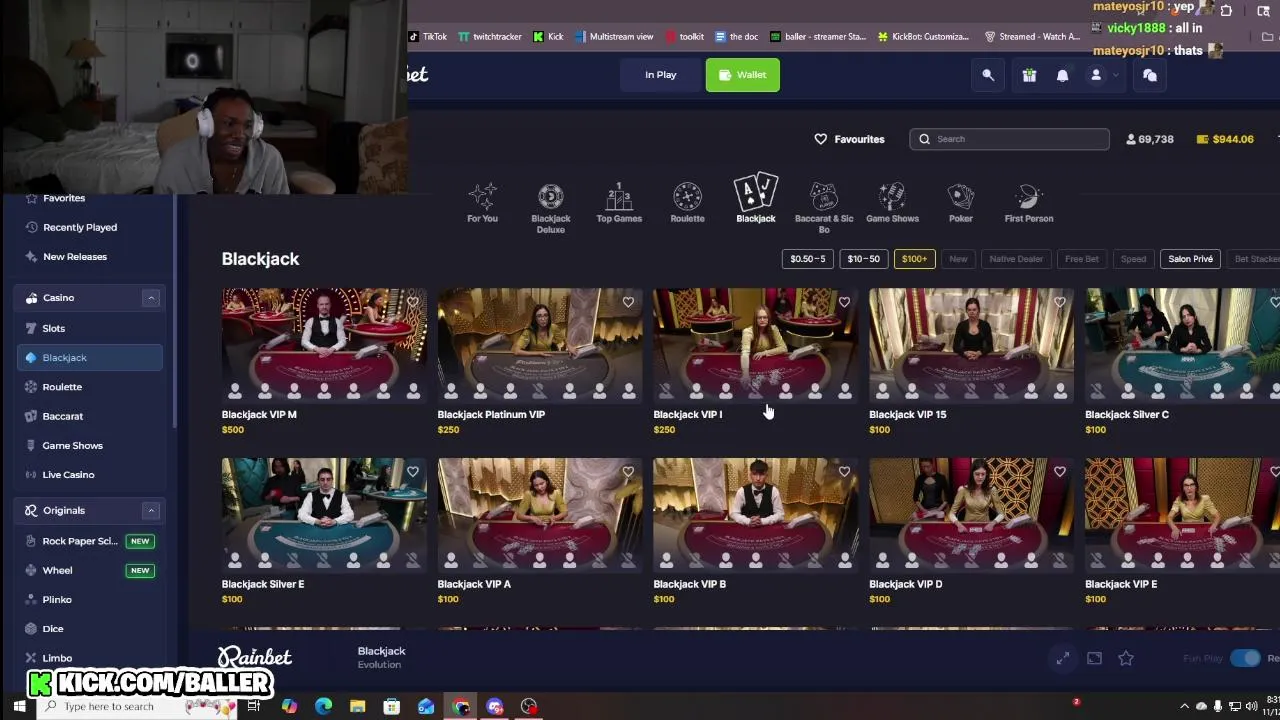Open the gift rewards icon

pos(1029,75)
